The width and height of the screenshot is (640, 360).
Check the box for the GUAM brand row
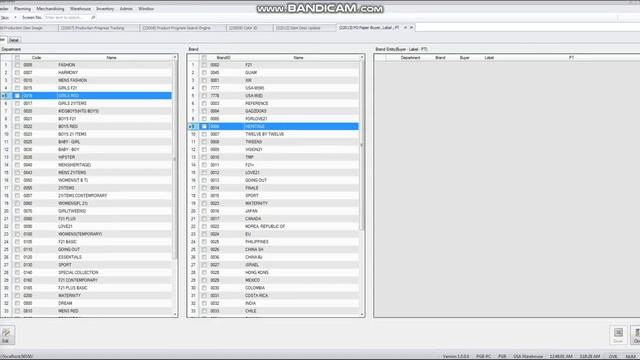[x=204, y=73]
